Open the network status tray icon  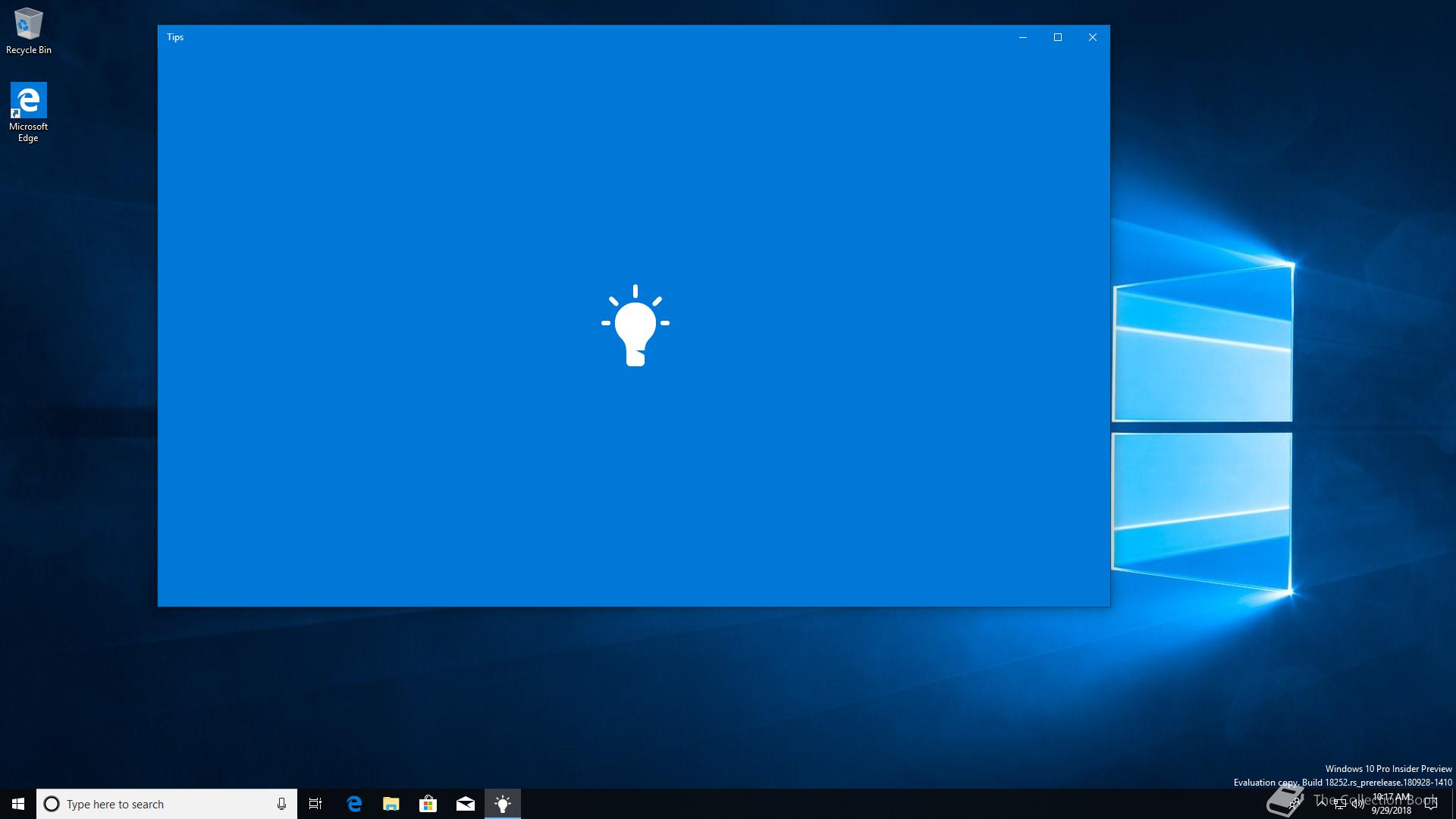click(1340, 804)
